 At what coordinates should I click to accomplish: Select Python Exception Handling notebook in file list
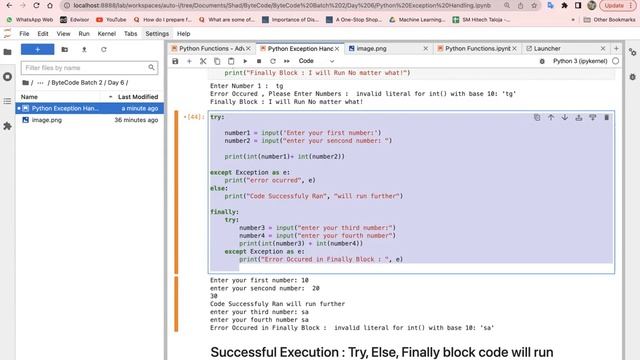pos(89,109)
